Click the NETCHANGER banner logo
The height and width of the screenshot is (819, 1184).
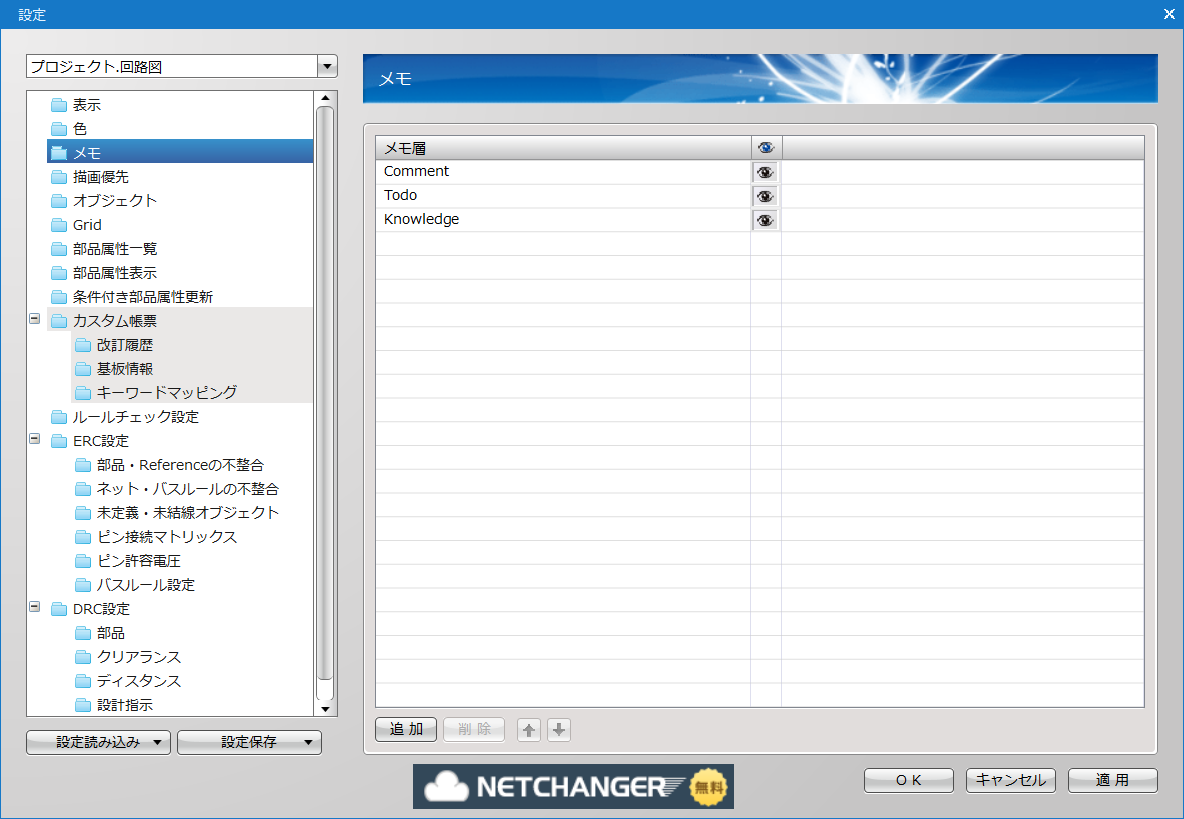point(573,786)
